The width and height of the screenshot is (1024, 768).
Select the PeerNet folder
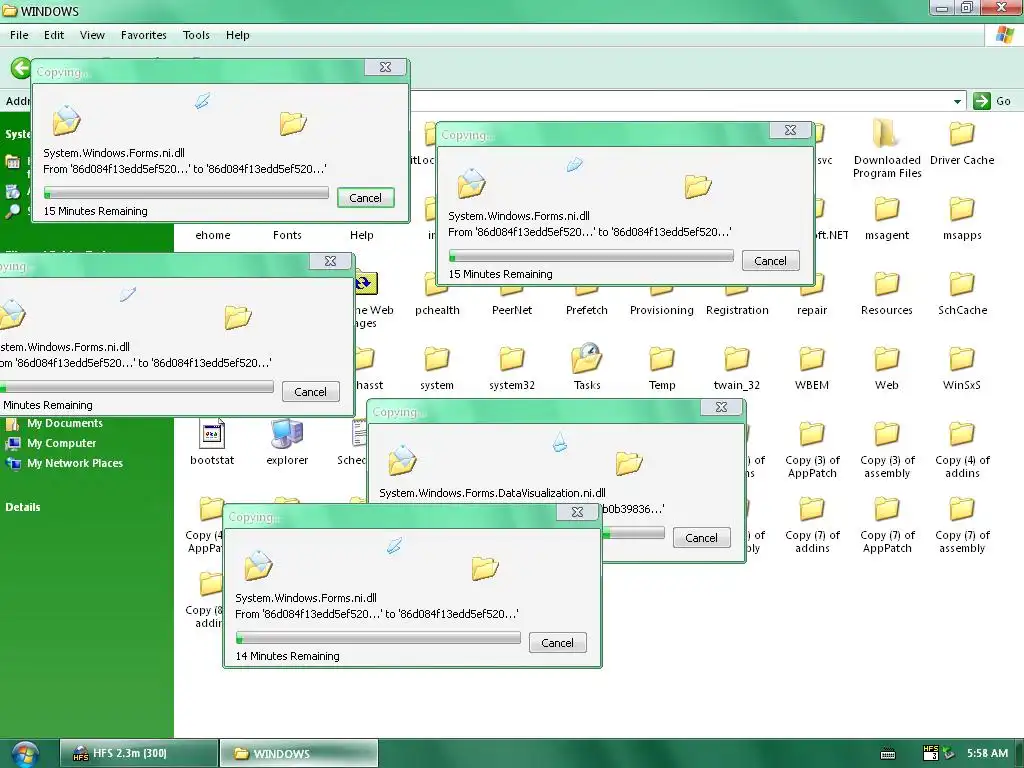pyautogui.click(x=512, y=310)
